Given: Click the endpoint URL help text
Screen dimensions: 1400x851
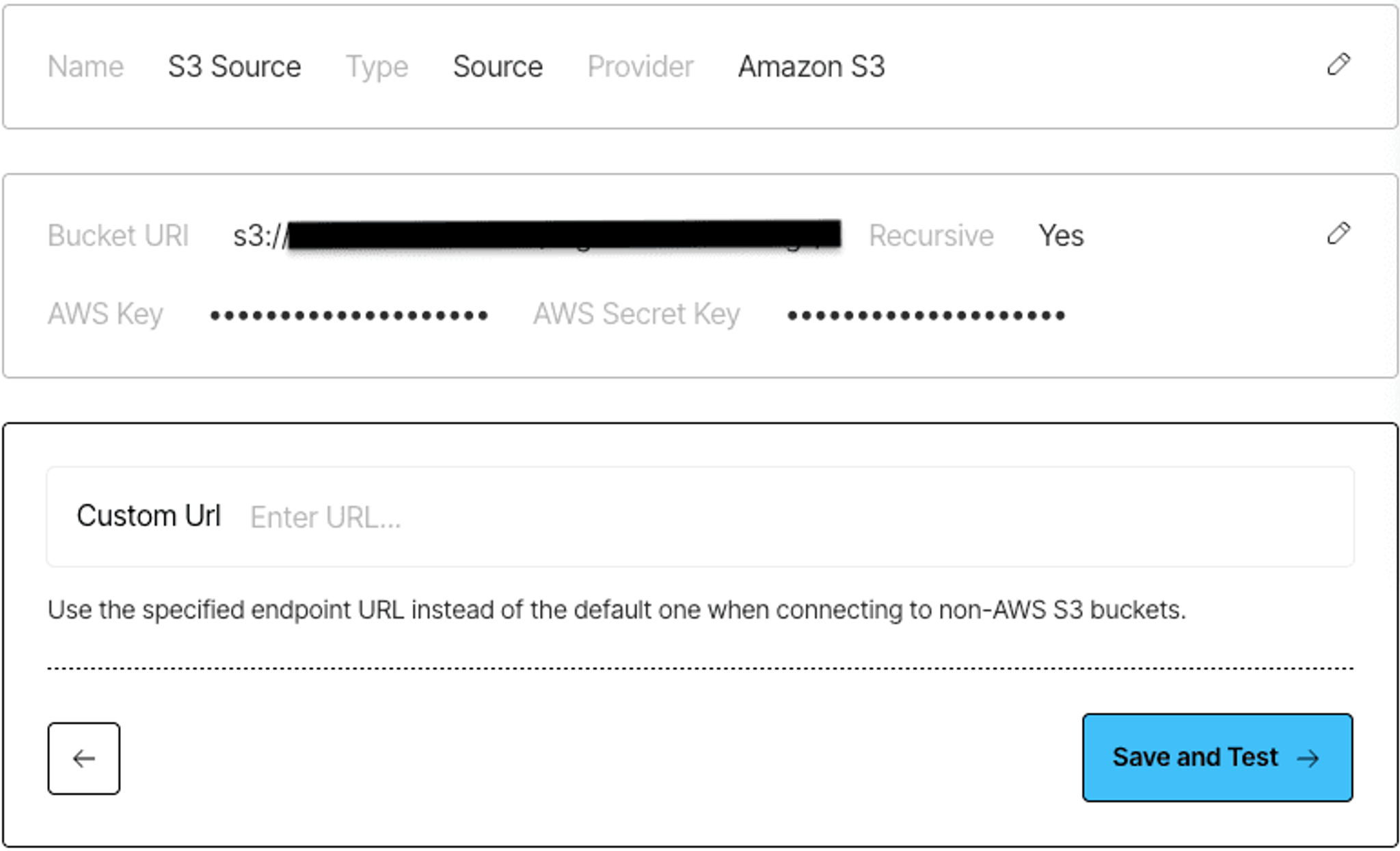Looking at the screenshot, I should point(617,609).
